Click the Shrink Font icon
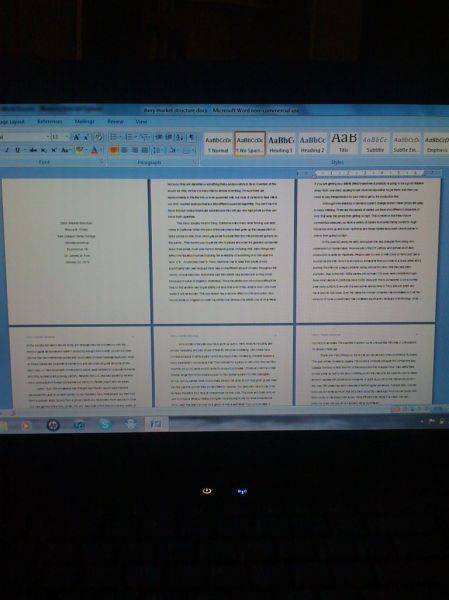The width and height of the screenshot is (449, 600). pos(87,137)
